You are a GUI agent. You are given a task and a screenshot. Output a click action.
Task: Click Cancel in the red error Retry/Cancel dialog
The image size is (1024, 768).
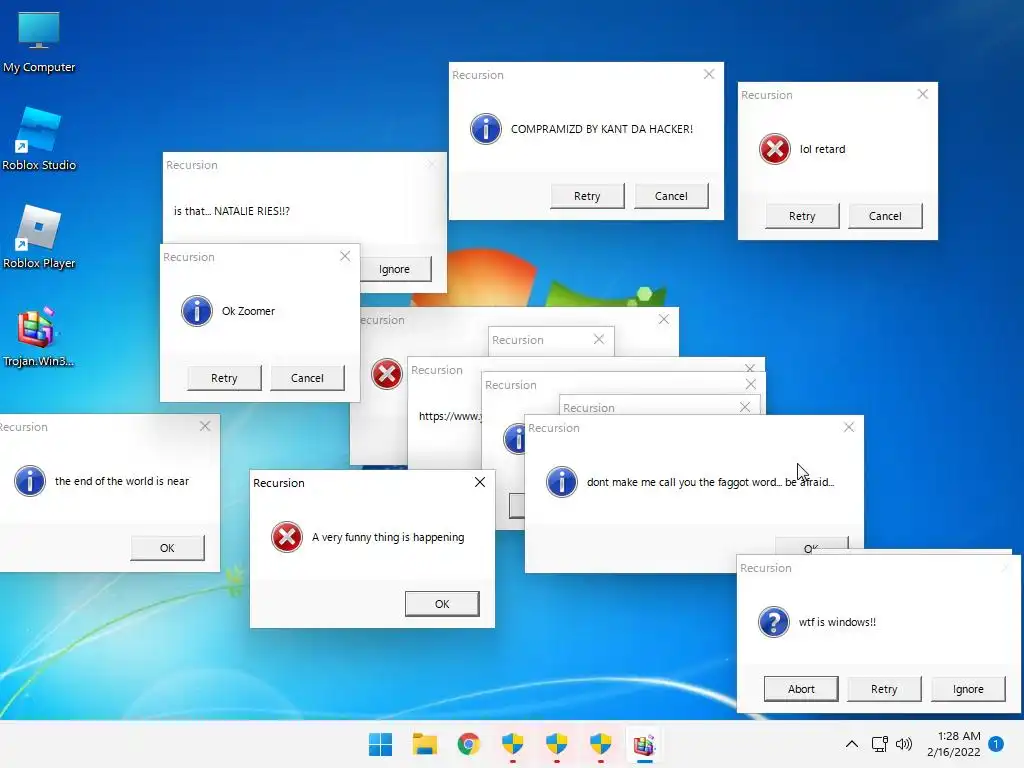click(x=886, y=216)
